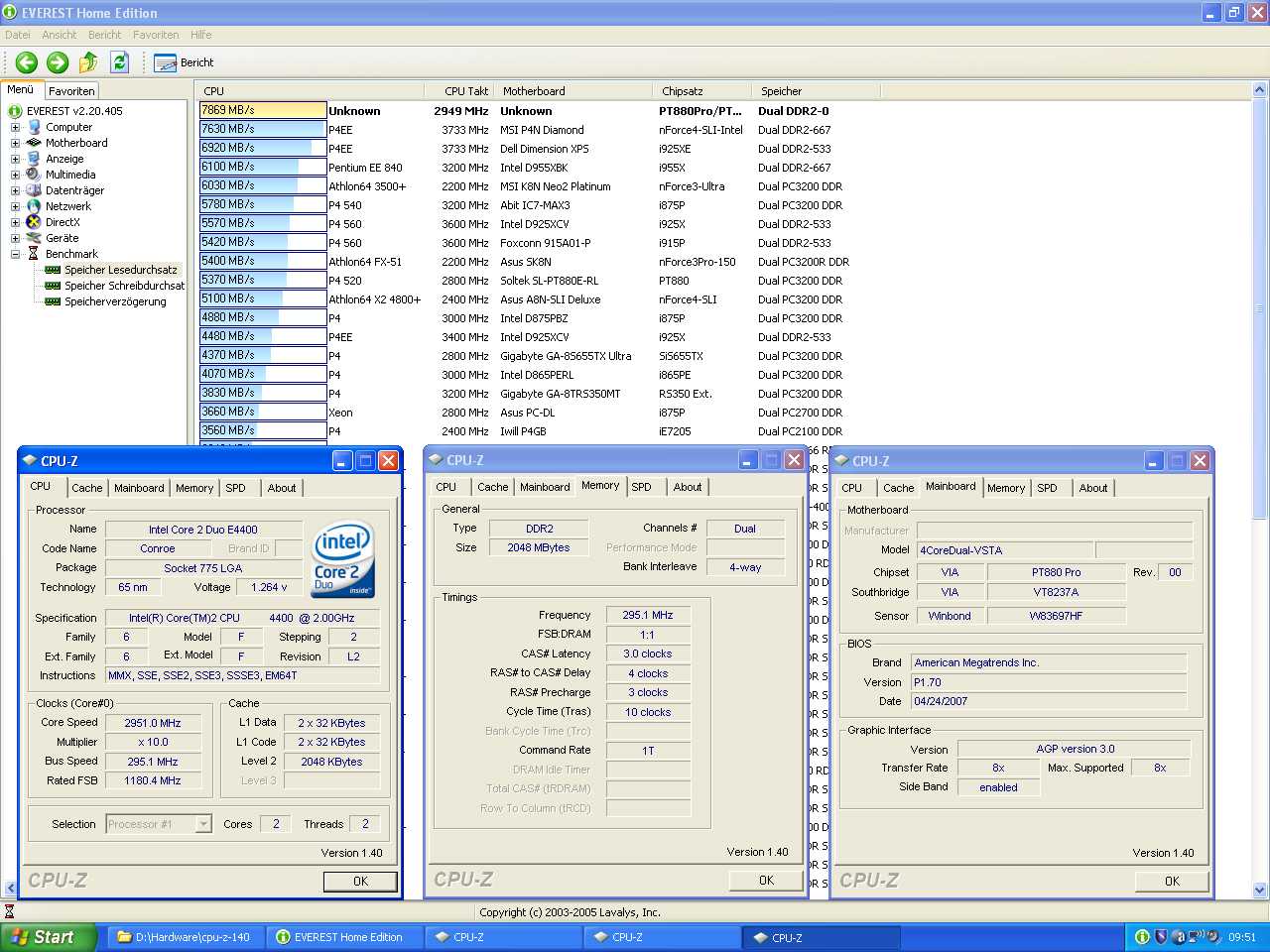The height and width of the screenshot is (952, 1270).
Task: Select the 3560 MB/s P4 result bar
Action: (263, 430)
